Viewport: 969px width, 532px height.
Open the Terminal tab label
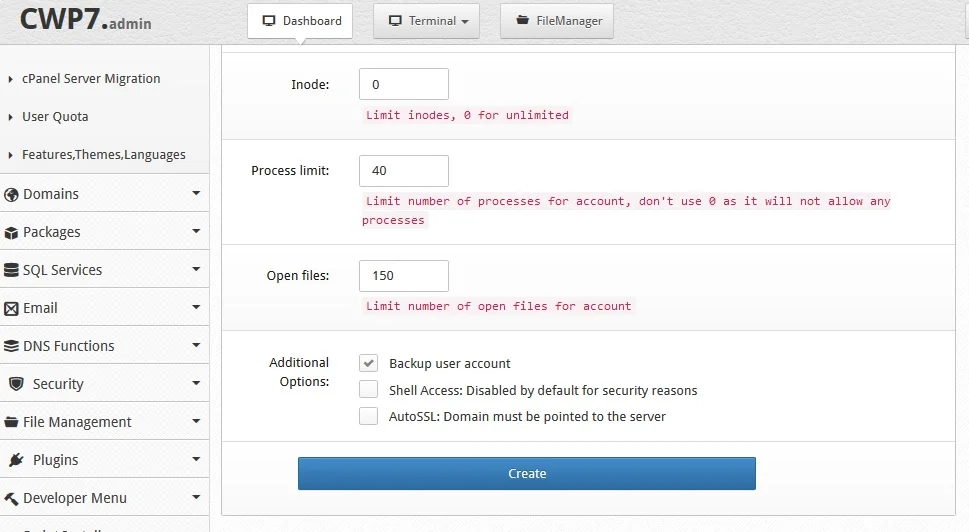432,21
